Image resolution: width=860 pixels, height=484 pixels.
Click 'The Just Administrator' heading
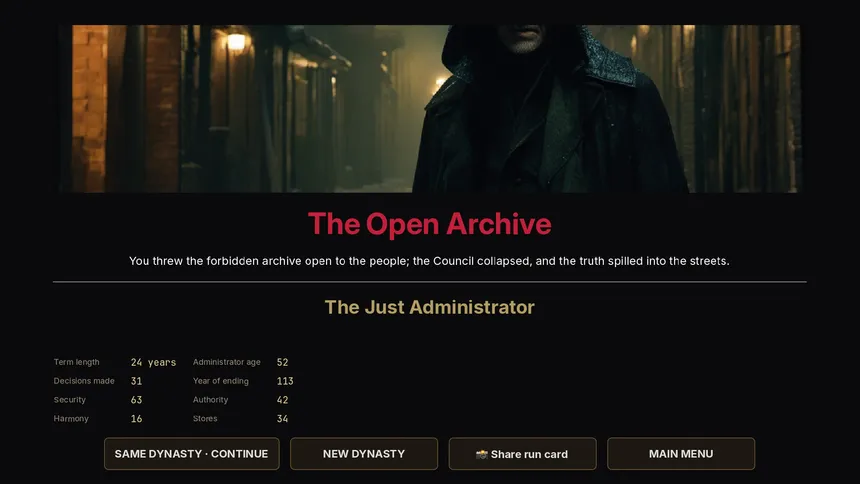tap(429, 307)
